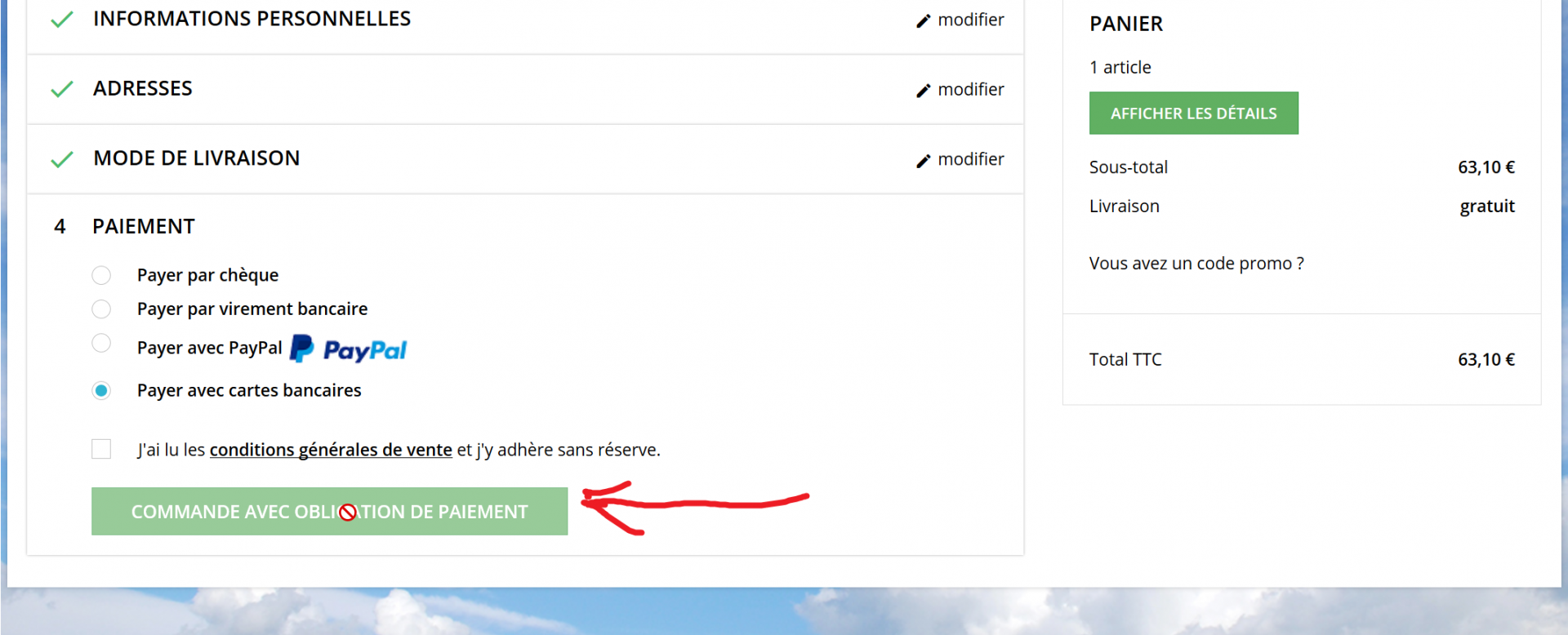Click green checkmark beside Informations Personnelles
1568x635 pixels.
coord(62,20)
